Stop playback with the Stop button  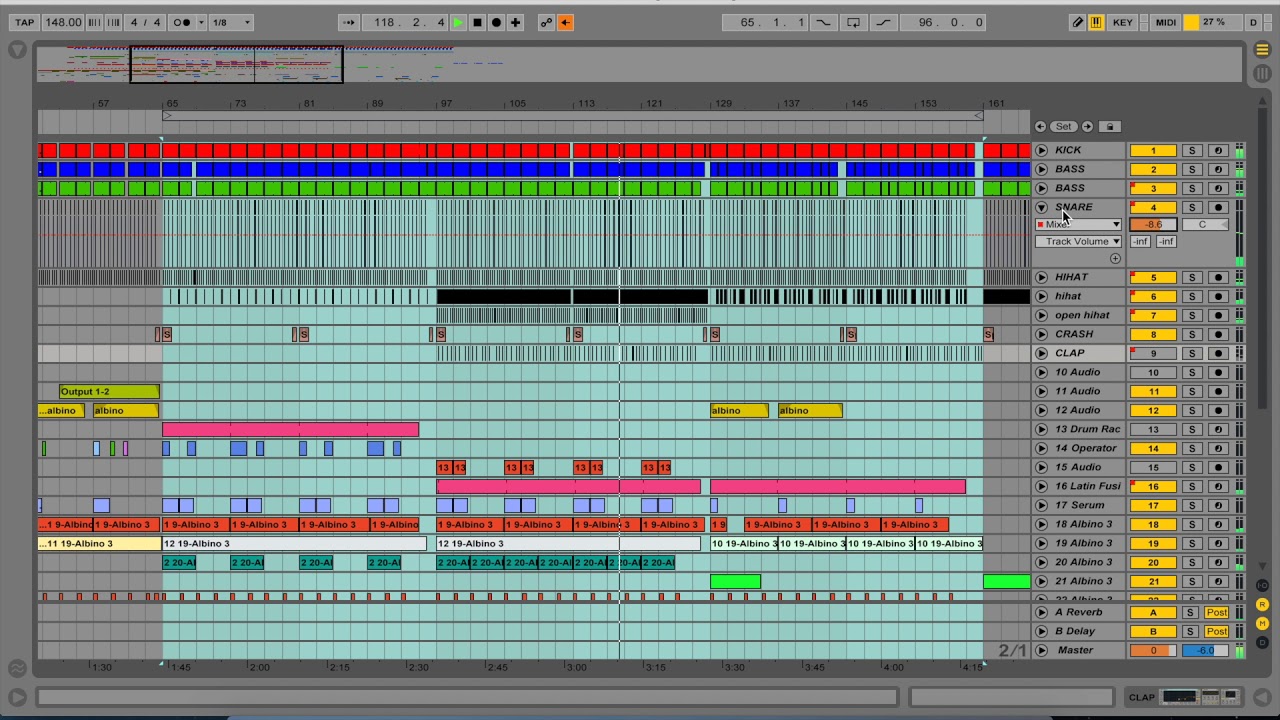pos(477,22)
